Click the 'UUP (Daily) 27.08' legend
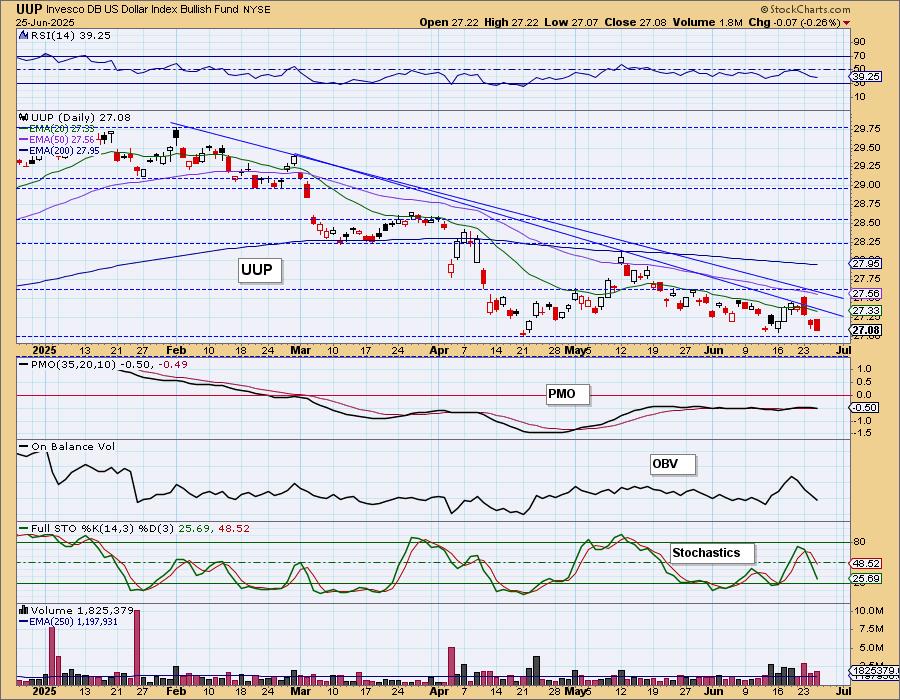This screenshot has height=700, width=900. pos(81,117)
